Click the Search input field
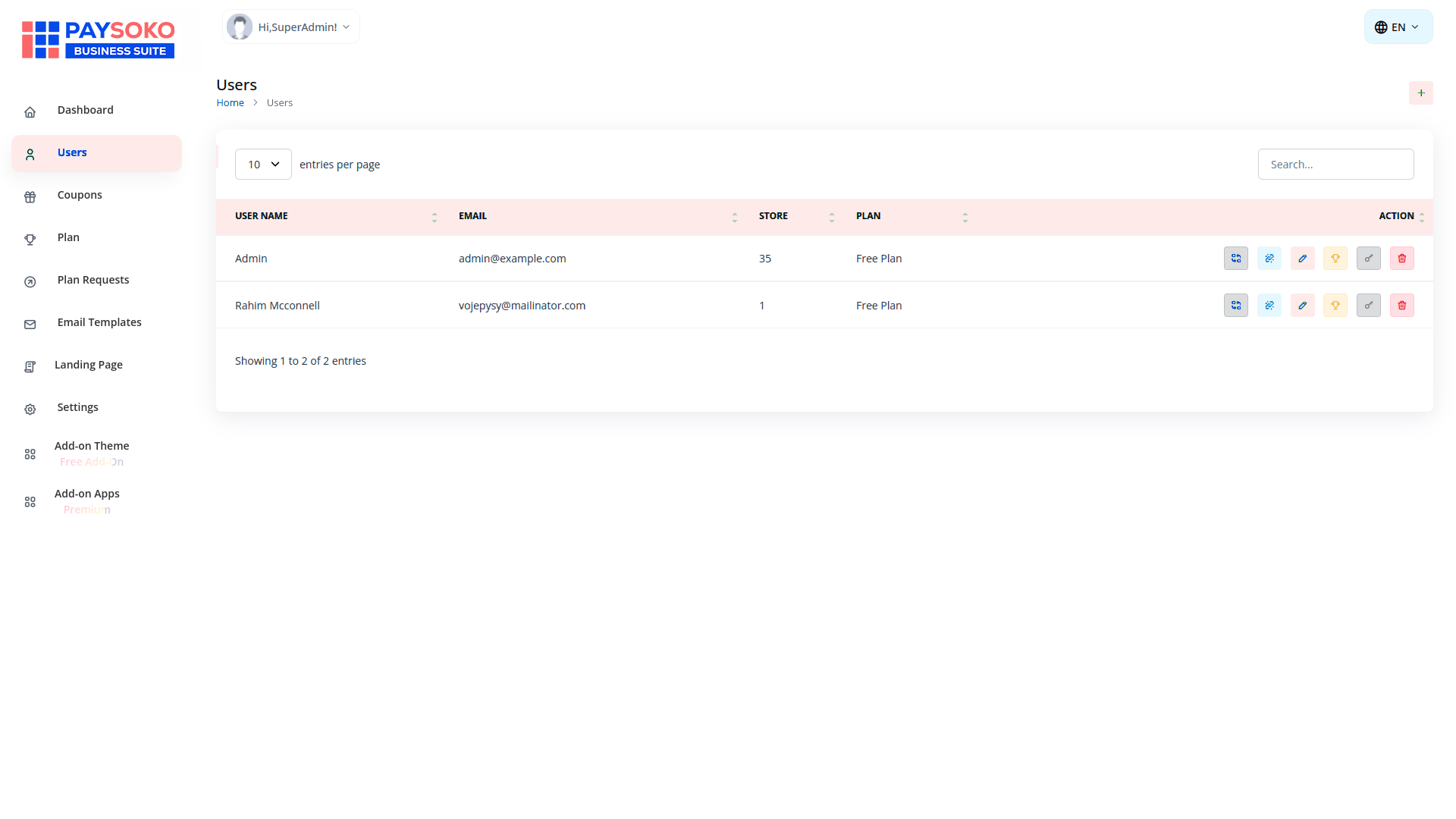1456x819 pixels. tap(1335, 165)
